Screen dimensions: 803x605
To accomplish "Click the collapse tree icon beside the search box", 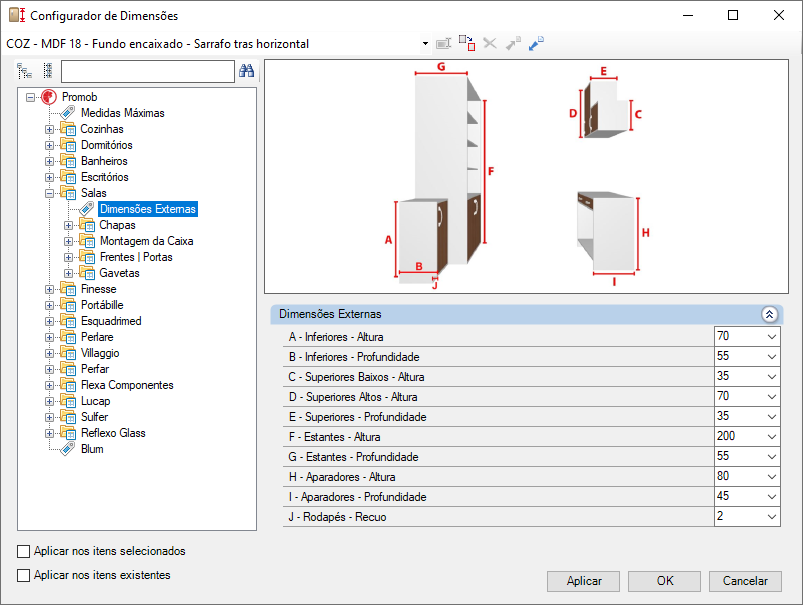I will 48,71.
